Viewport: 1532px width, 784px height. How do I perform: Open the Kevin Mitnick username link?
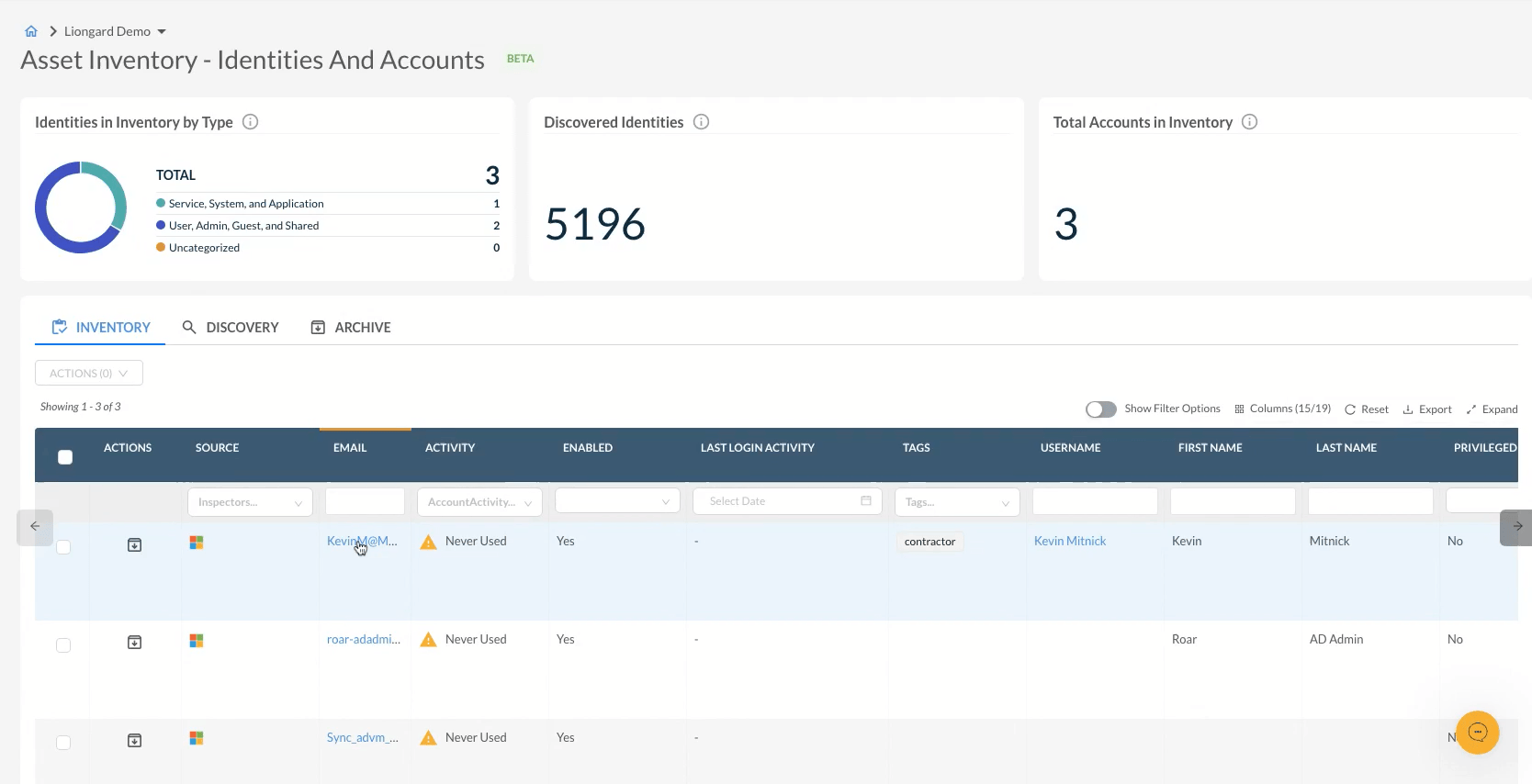(x=1070, y=542)
